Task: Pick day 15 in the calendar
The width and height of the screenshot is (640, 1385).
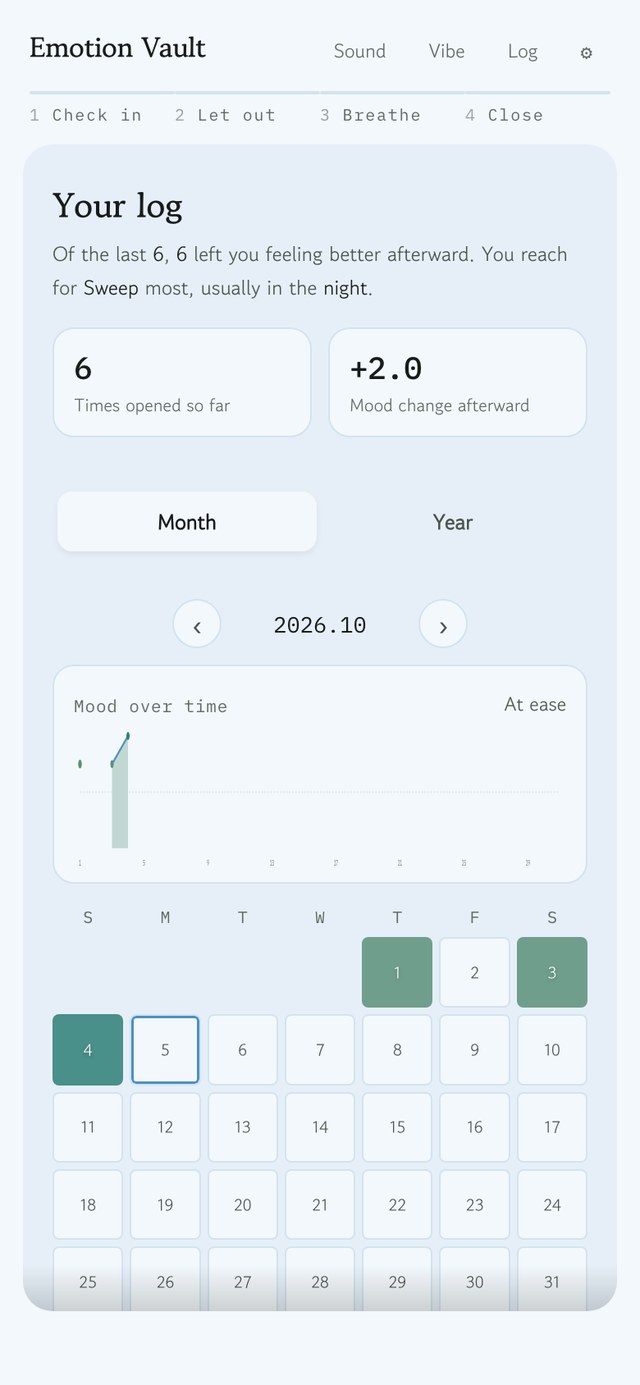Action: [397, 1127]
